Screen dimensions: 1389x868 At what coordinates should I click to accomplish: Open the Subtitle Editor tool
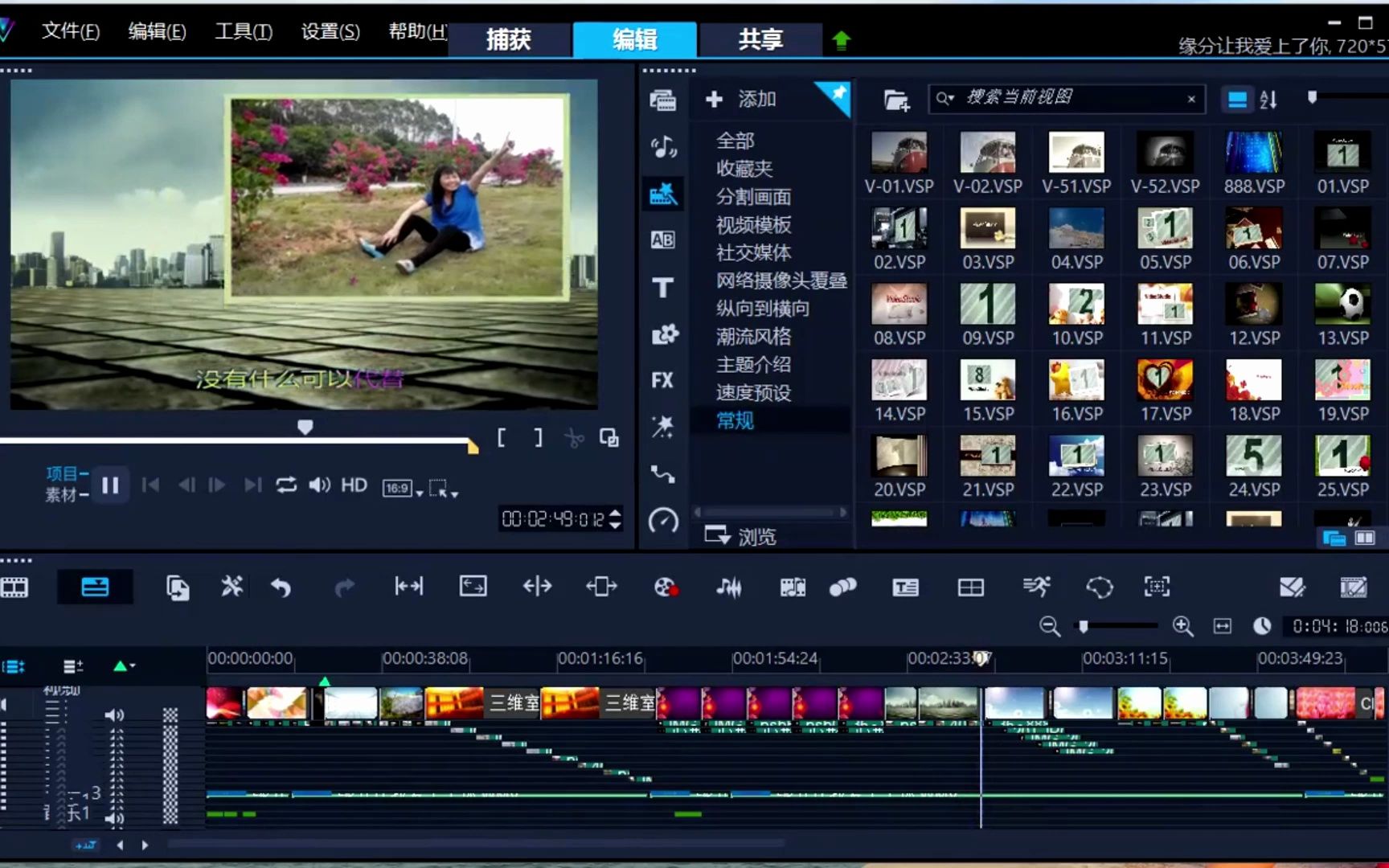click(x=906, y=588)
